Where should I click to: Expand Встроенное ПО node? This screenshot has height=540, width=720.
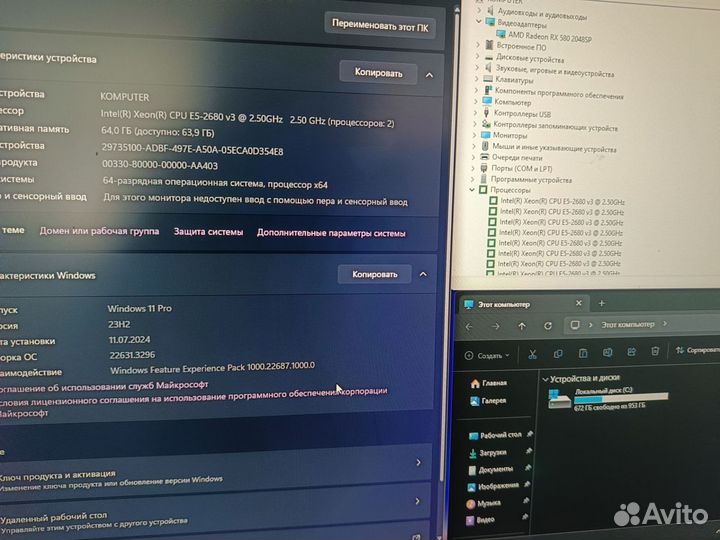(x=479, y=45)
